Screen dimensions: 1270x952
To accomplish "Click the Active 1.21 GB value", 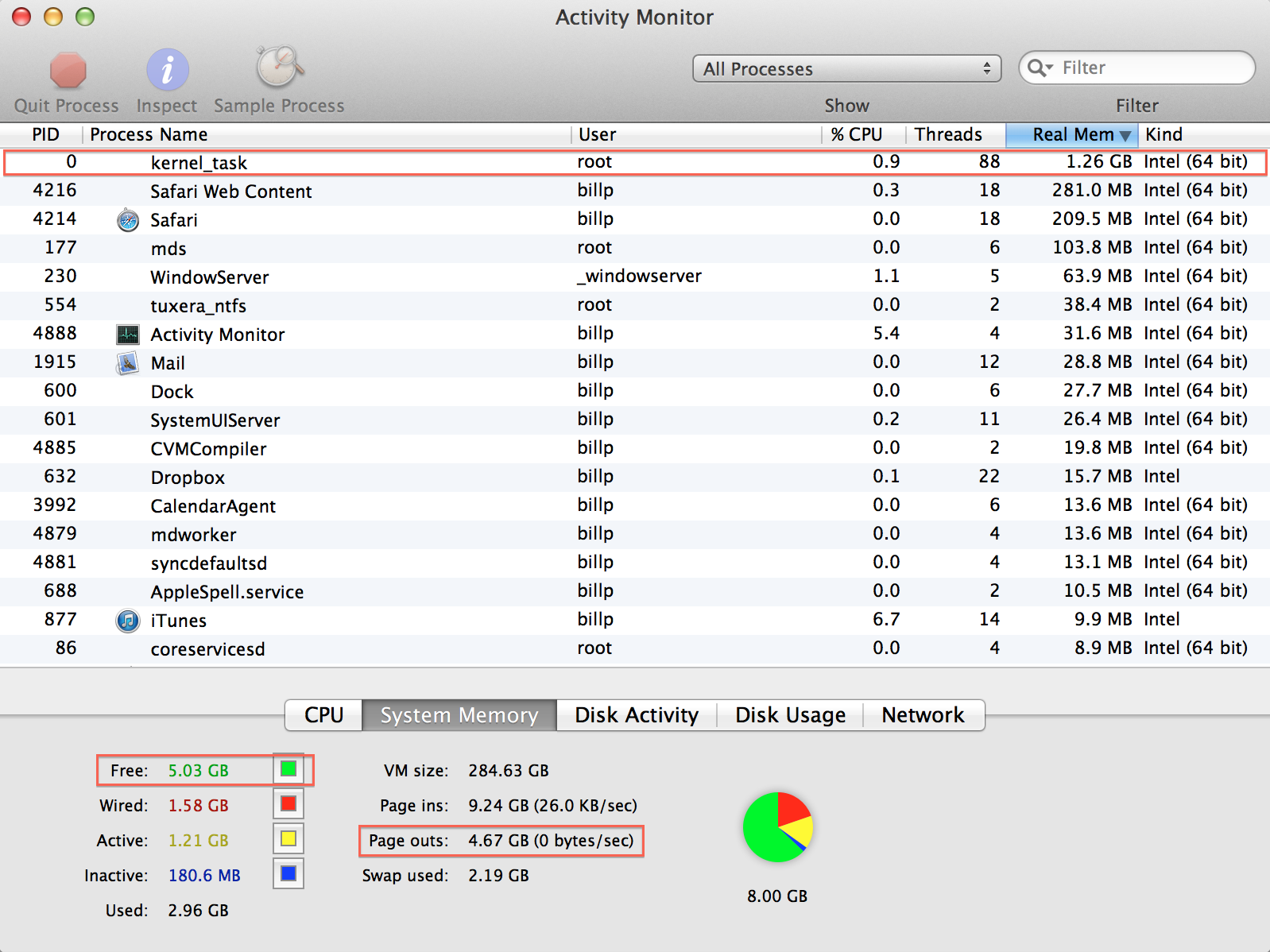I will [x=199, y=841].
